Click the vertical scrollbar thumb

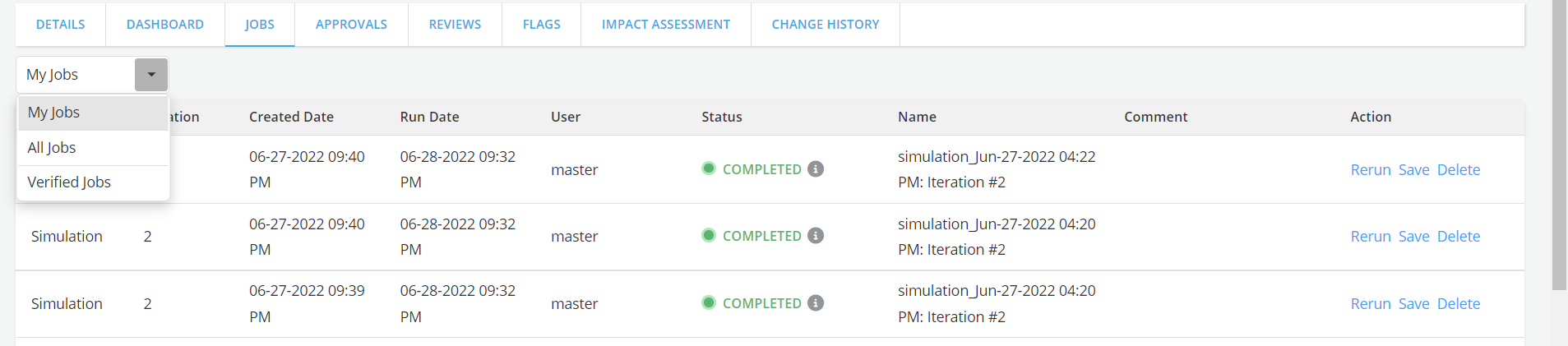1559,144
